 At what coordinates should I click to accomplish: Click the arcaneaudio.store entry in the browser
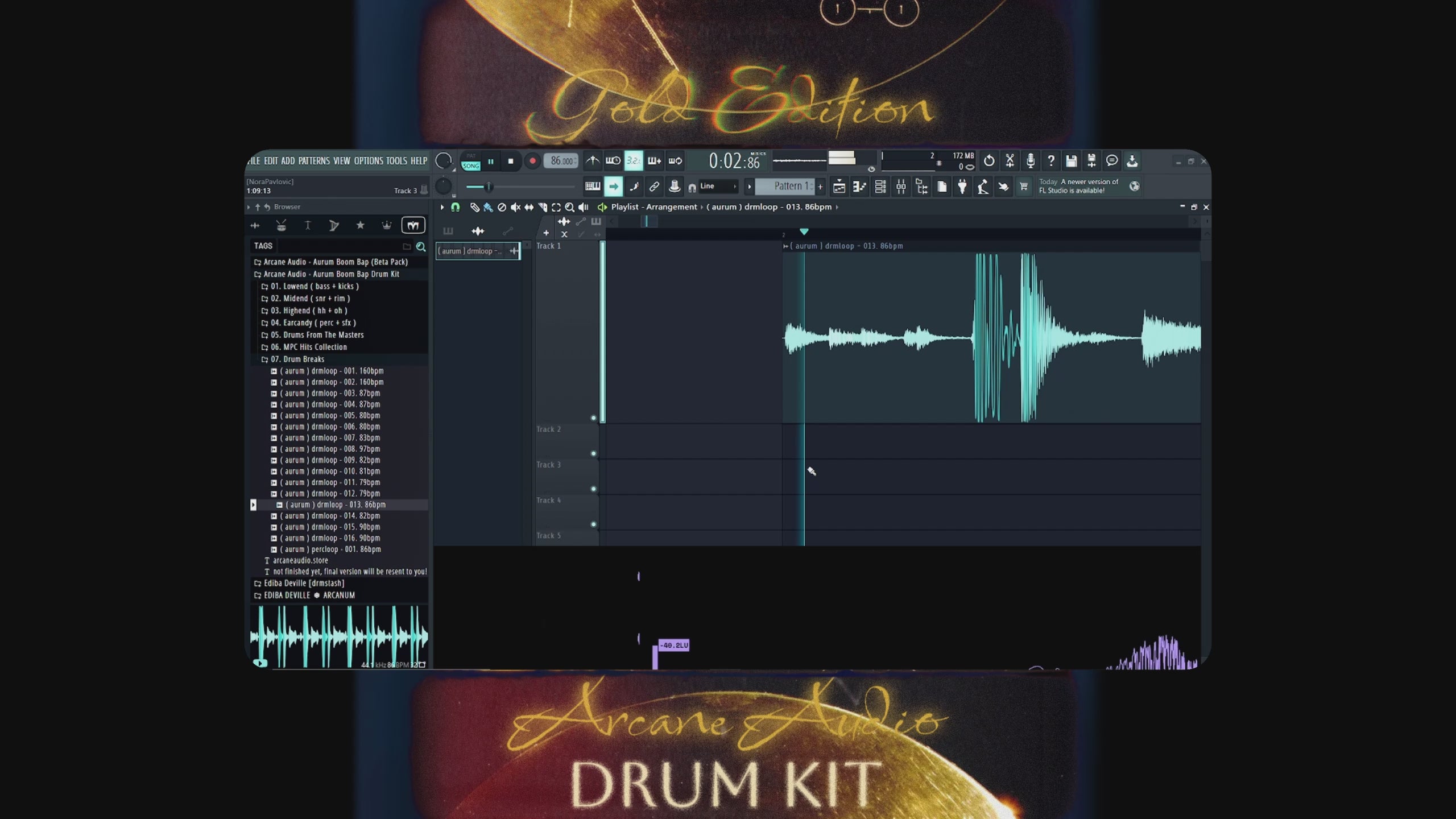[x=301, y=560]
